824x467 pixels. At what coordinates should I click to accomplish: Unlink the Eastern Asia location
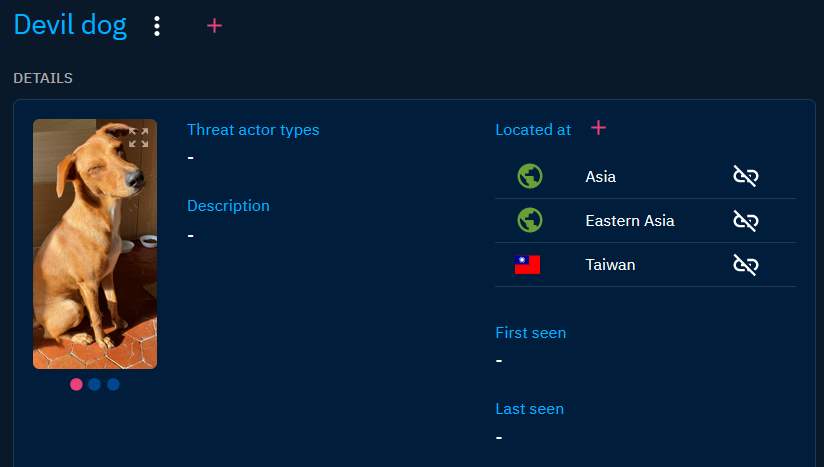click(745, 220)
